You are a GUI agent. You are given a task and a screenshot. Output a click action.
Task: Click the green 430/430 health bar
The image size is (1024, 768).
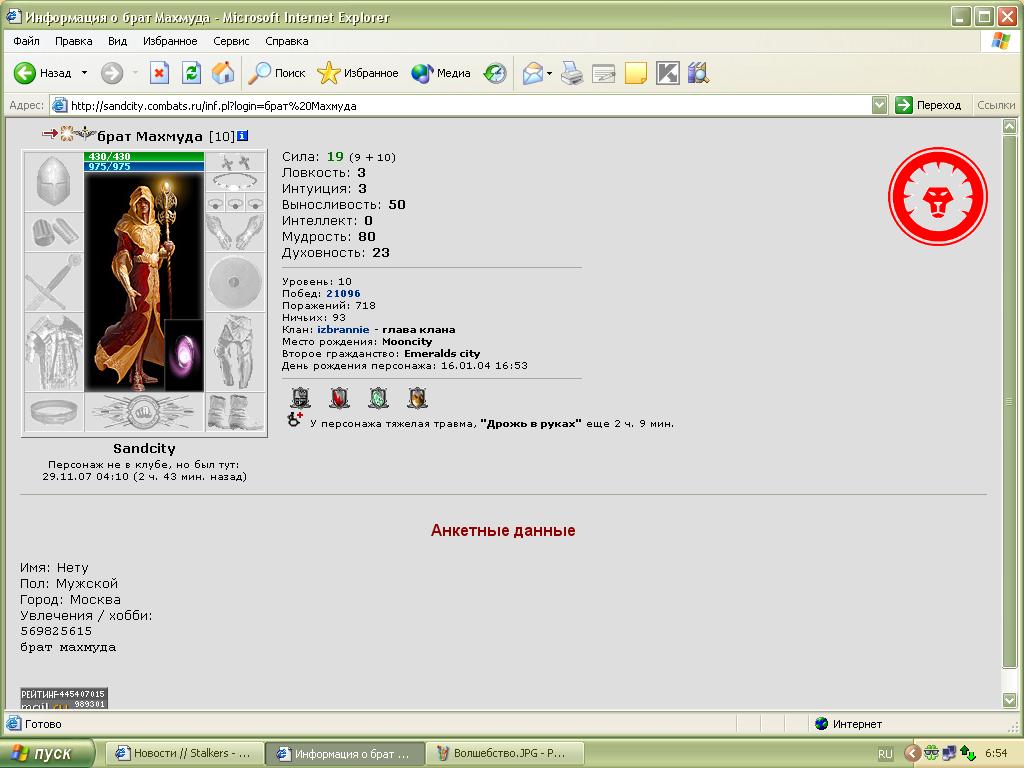click(144, 156)
